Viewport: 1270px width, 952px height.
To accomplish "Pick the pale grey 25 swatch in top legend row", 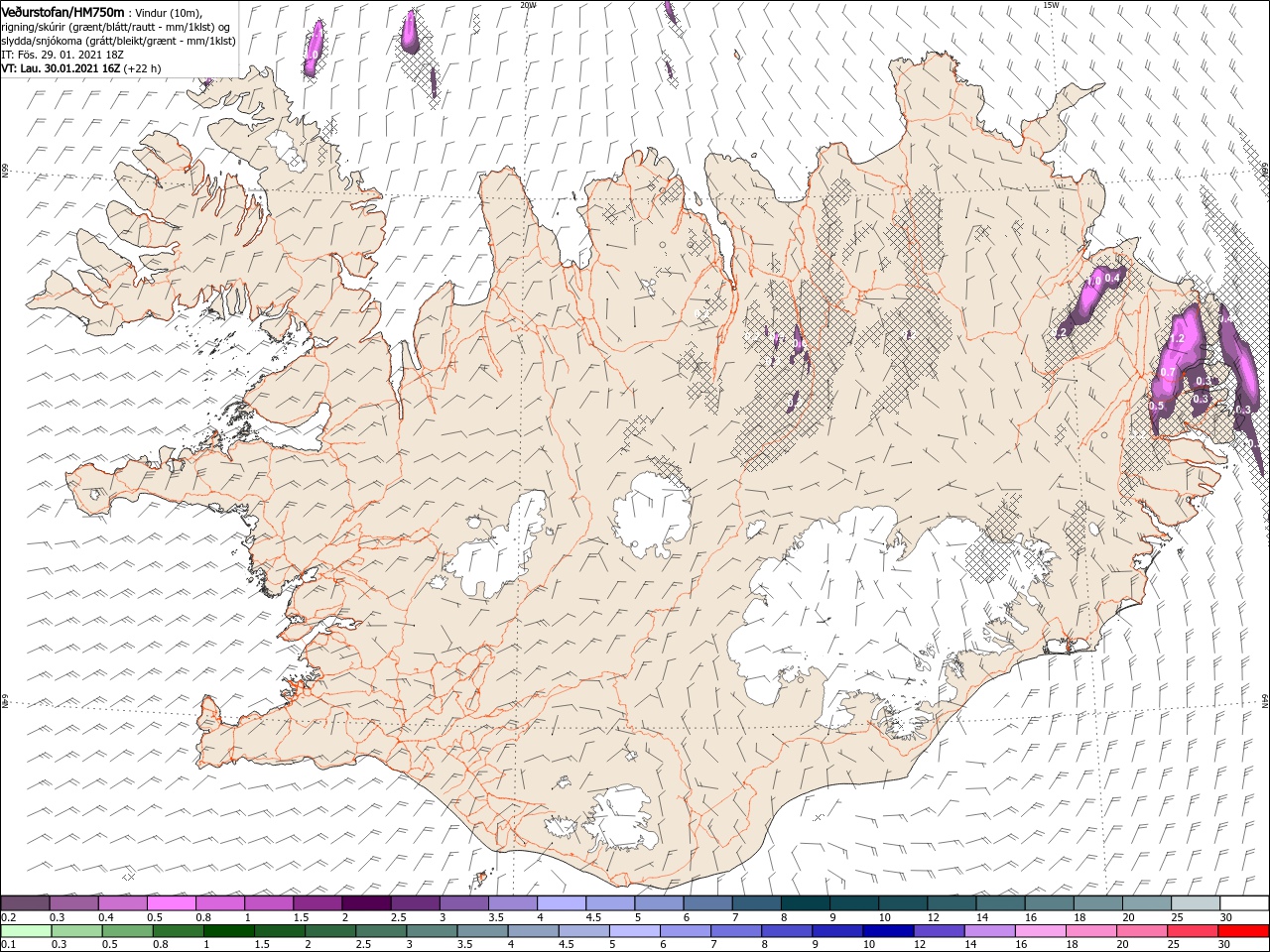I will pos(1195,903).
